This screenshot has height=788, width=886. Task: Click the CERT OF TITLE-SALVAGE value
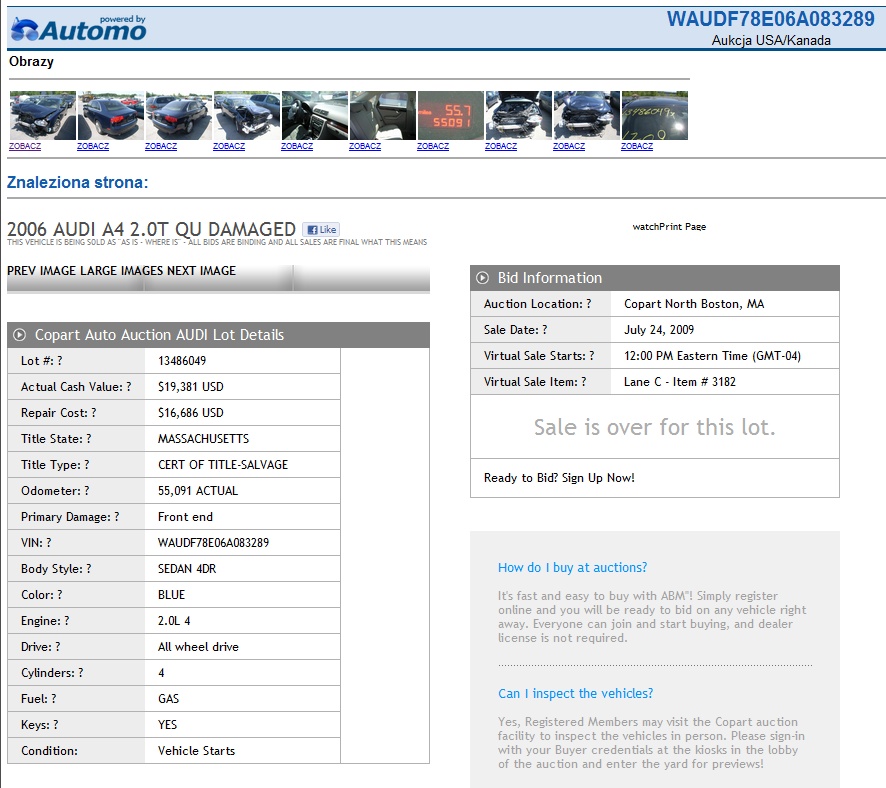(223, 465)
